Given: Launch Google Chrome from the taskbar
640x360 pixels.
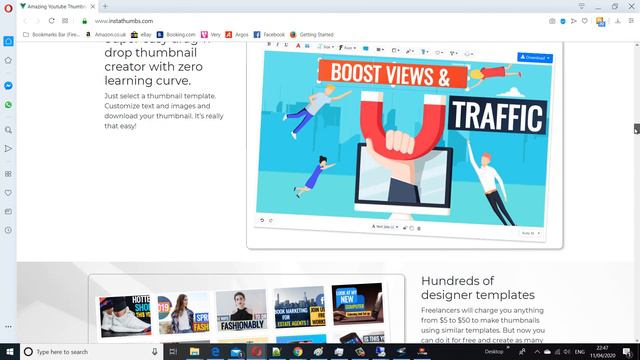Looking at the screenshot, I should [x=298, y=351].
